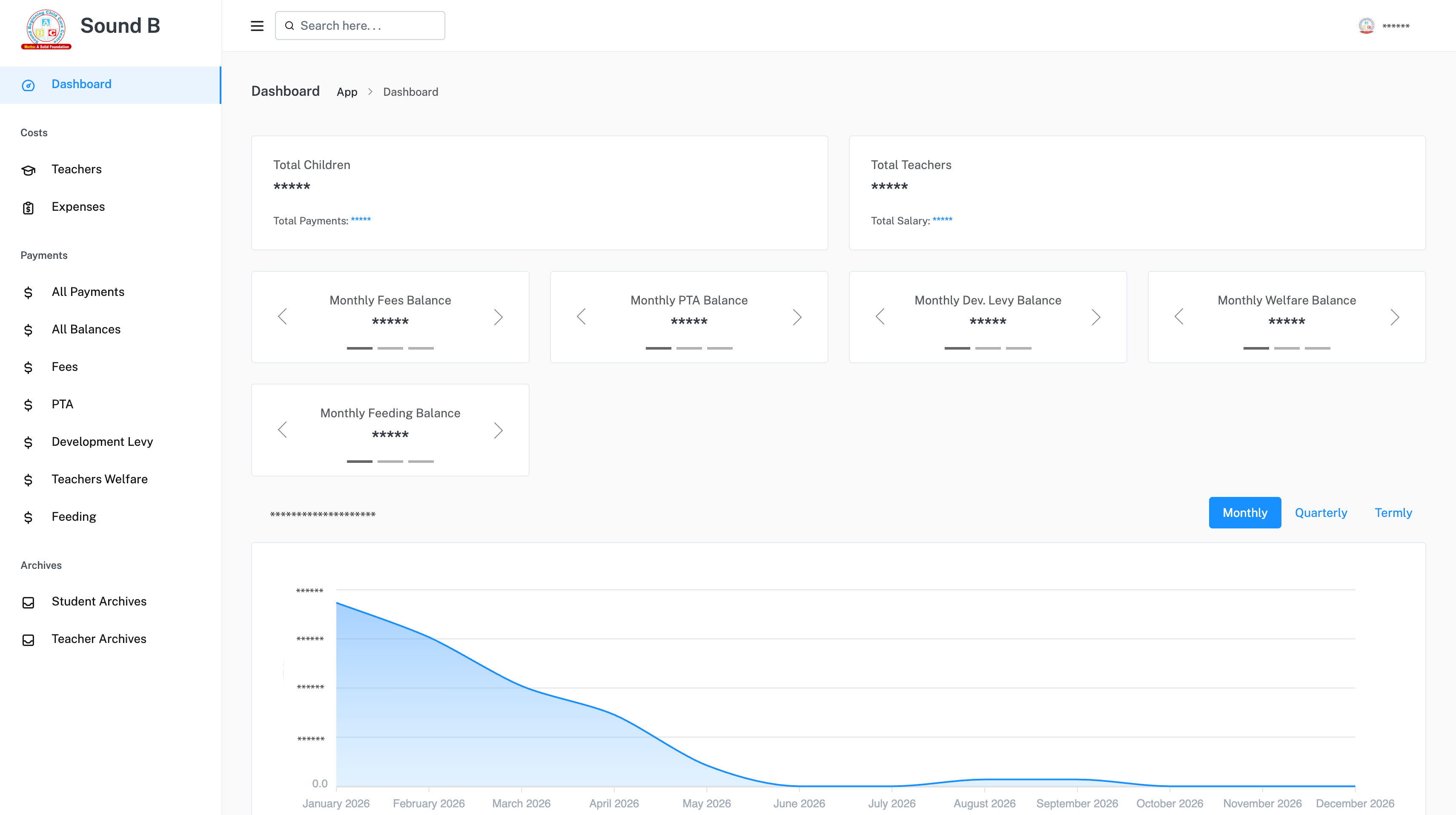Select third slide indicator of Monthly Feeding Balance
This screenshot has width=1456, height=815.
coord(421,461)
